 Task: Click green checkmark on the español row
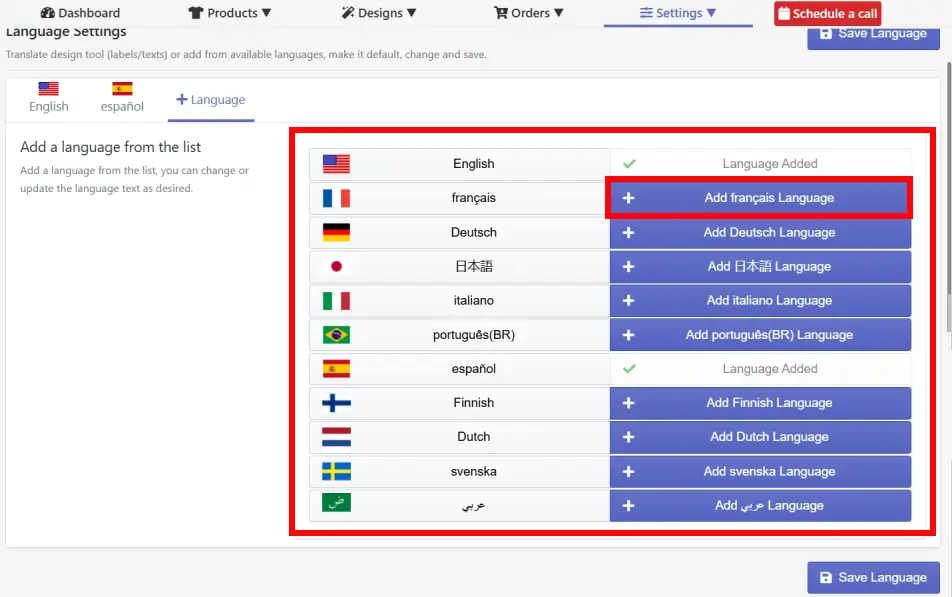coord(629,369)
